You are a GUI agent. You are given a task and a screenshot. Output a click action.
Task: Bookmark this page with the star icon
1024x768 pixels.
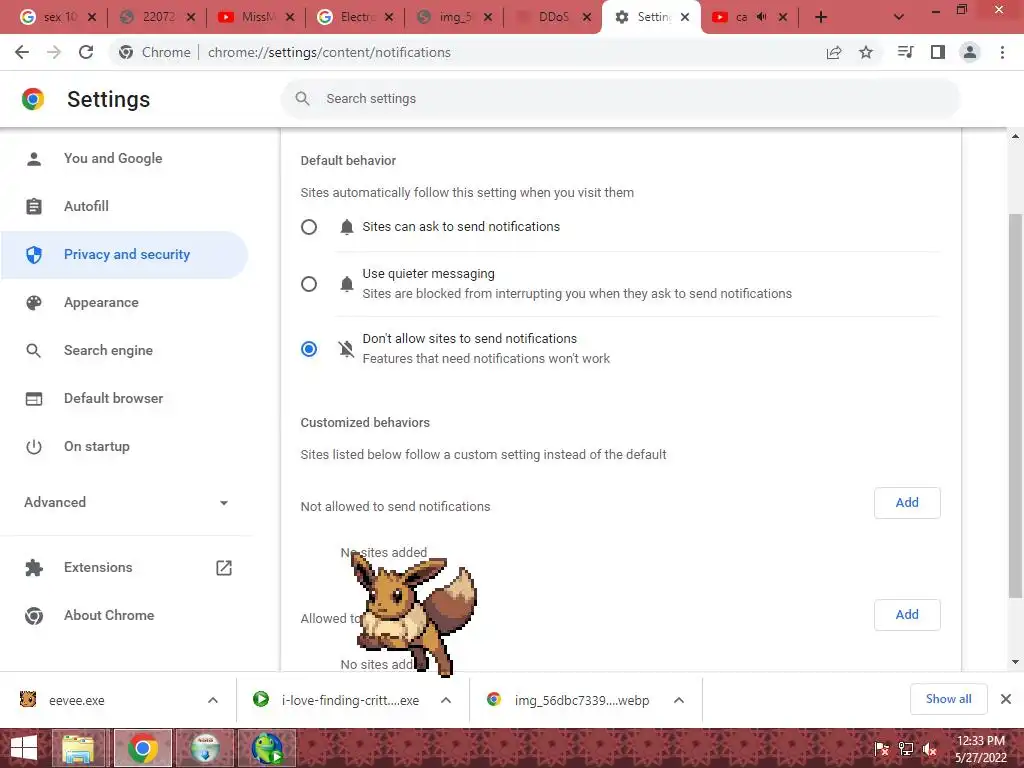tap(866, 52)
